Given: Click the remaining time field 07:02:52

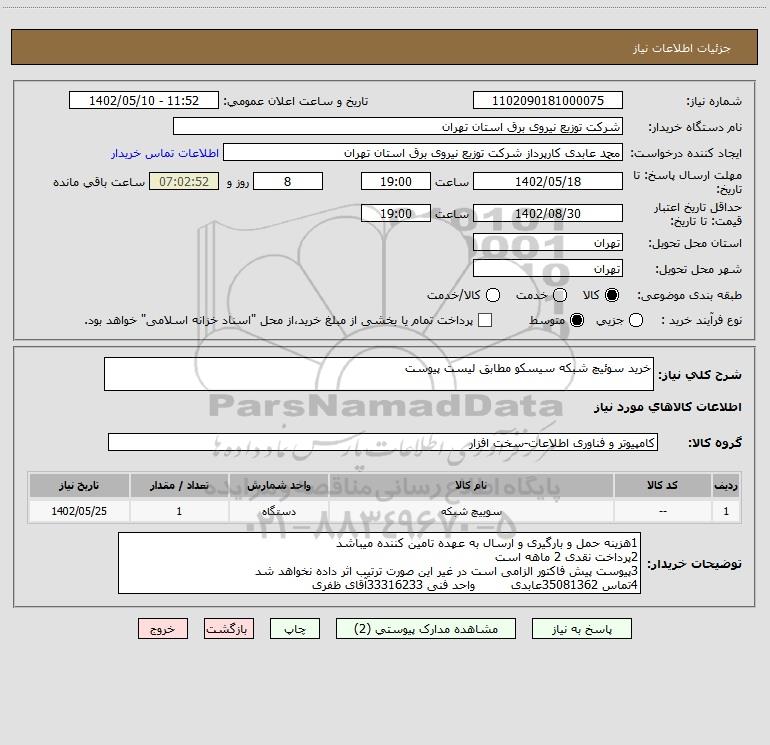Looking at the screenshot, I should [x=184, y=181].
